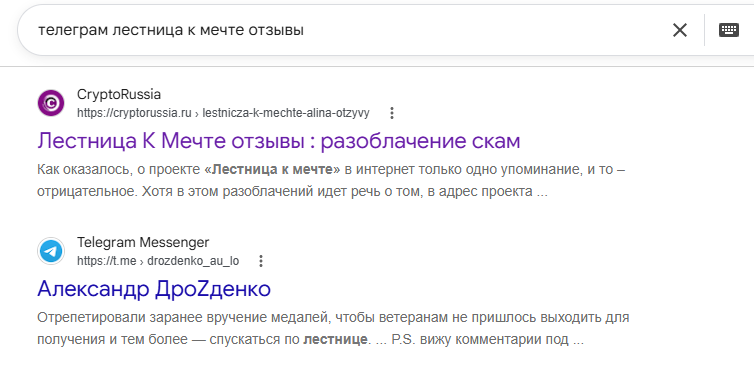
Task: Open more options for the CryptoRussia result
Action: pos(392,113)
